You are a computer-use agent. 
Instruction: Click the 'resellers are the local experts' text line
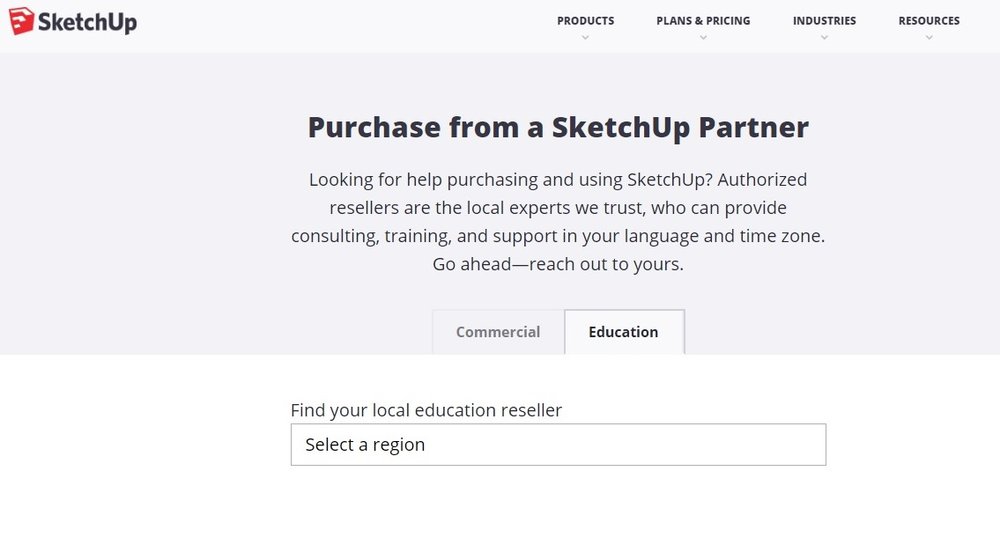[558, 208]
